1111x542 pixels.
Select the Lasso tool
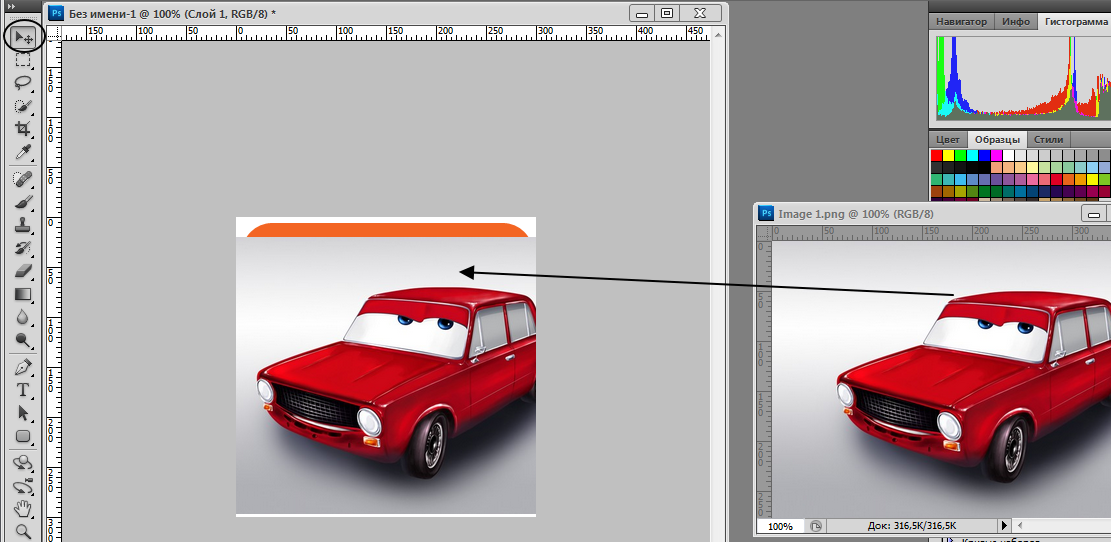(x=24, y=83)
